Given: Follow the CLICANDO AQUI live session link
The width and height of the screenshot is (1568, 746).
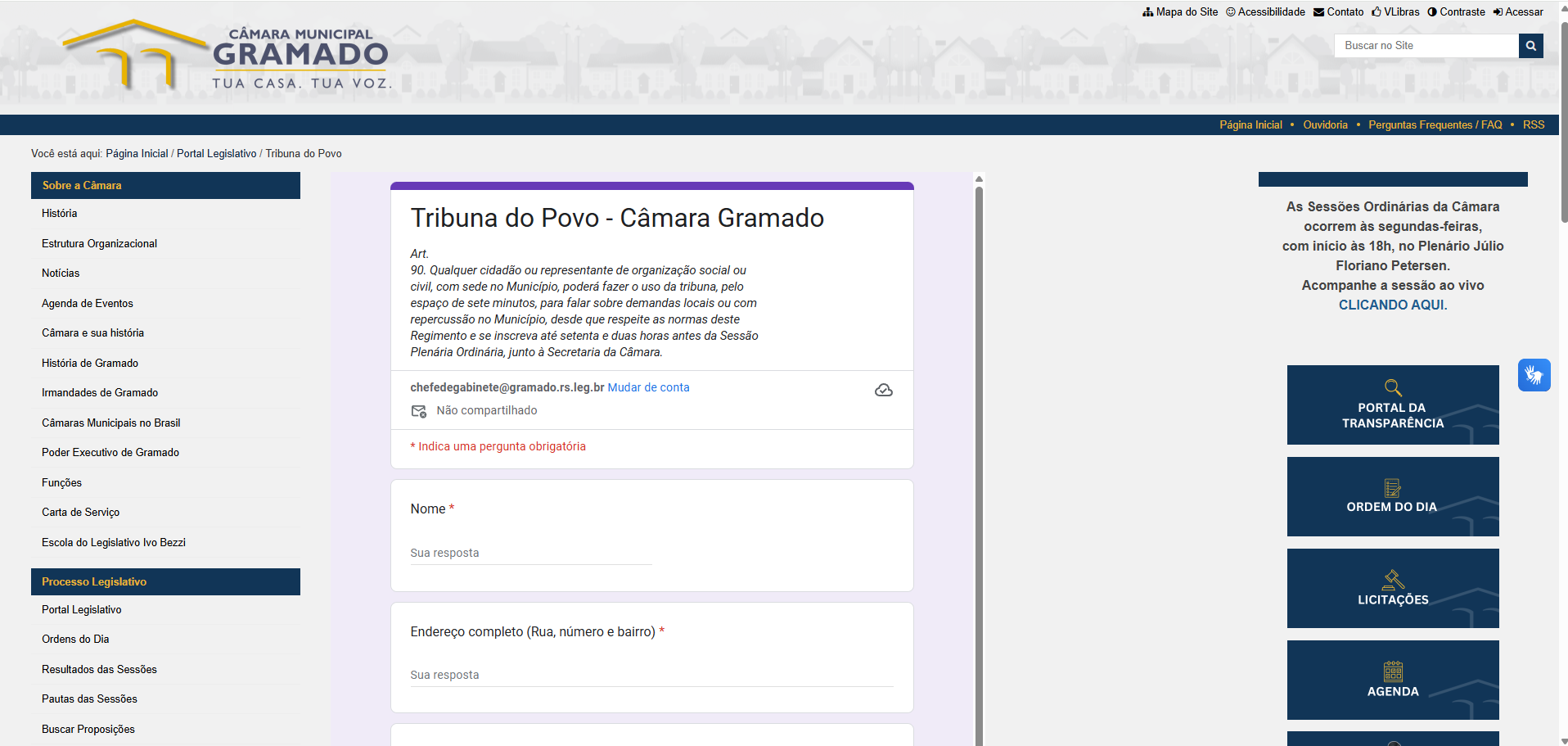Looking at the screenshot, I should click(x=1391, y=305).
